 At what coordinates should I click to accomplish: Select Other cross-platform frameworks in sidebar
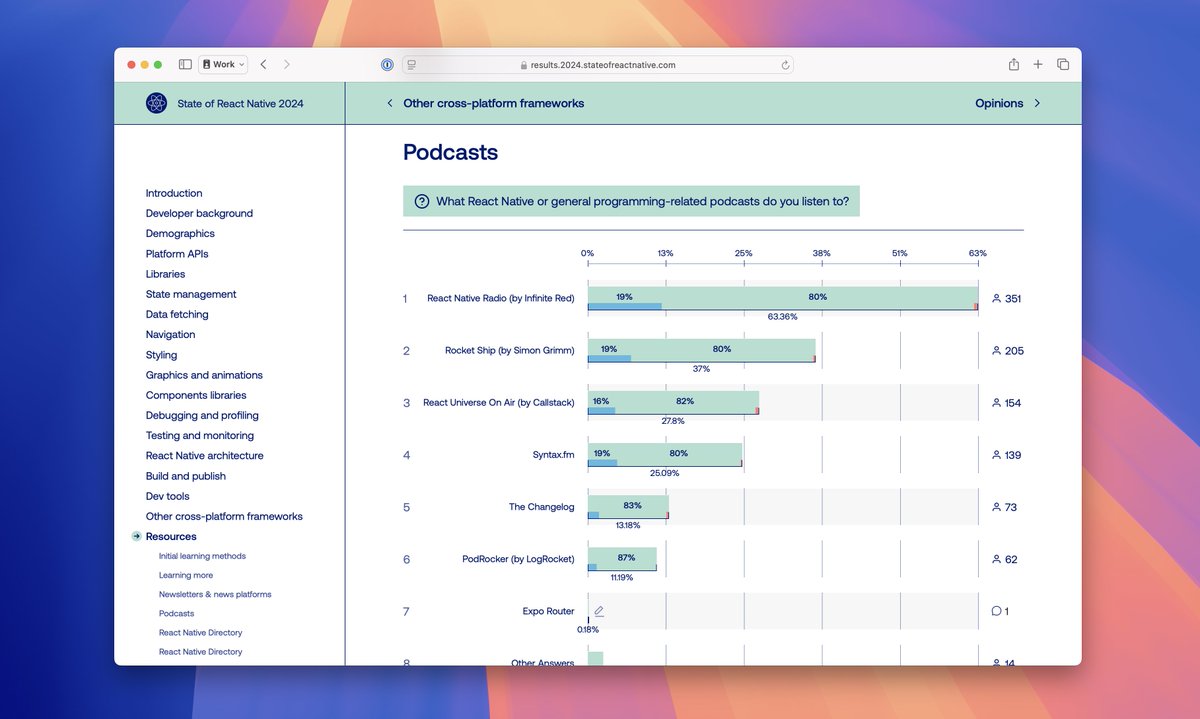click(x=224, y=516)
